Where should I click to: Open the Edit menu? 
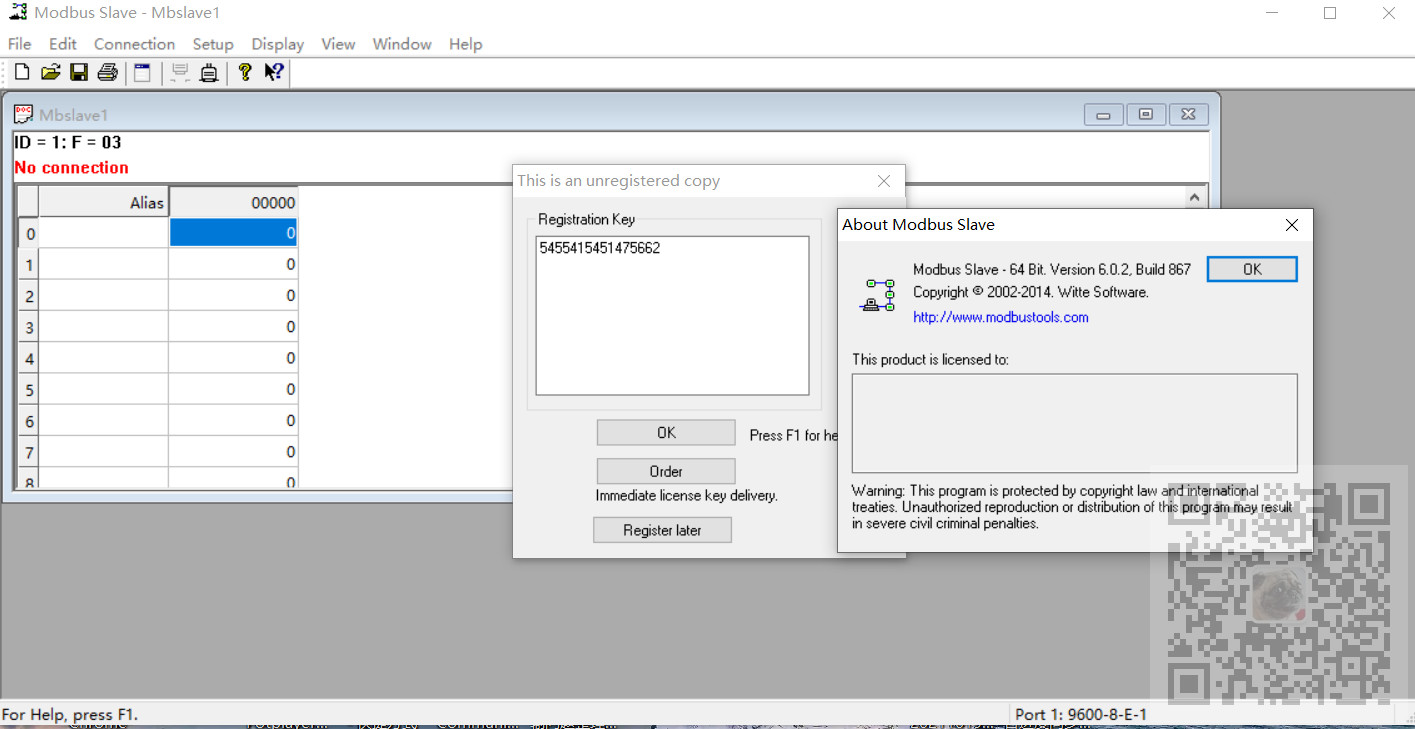pos(63,44)
